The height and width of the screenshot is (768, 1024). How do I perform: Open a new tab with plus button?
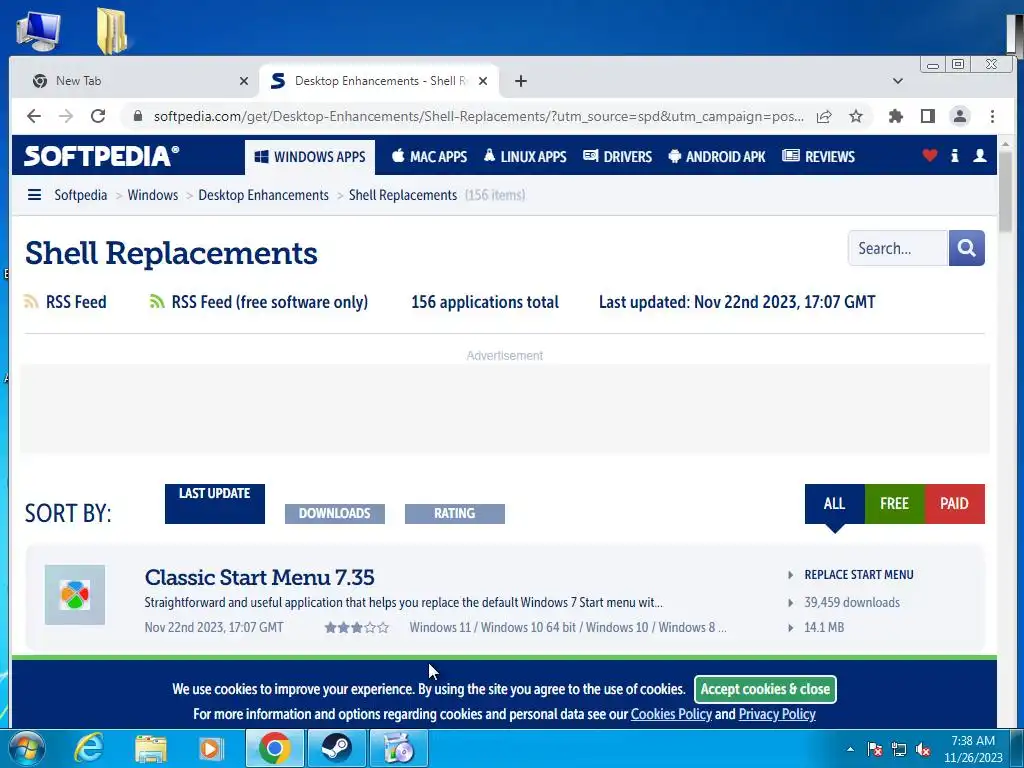[520, 81]
